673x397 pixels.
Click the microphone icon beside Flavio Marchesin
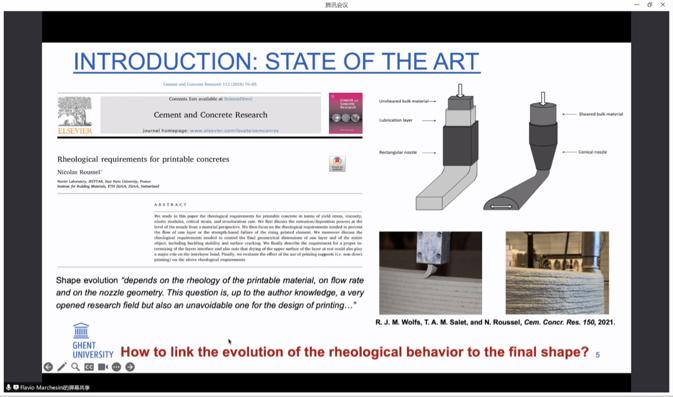[x=8, y=387]
